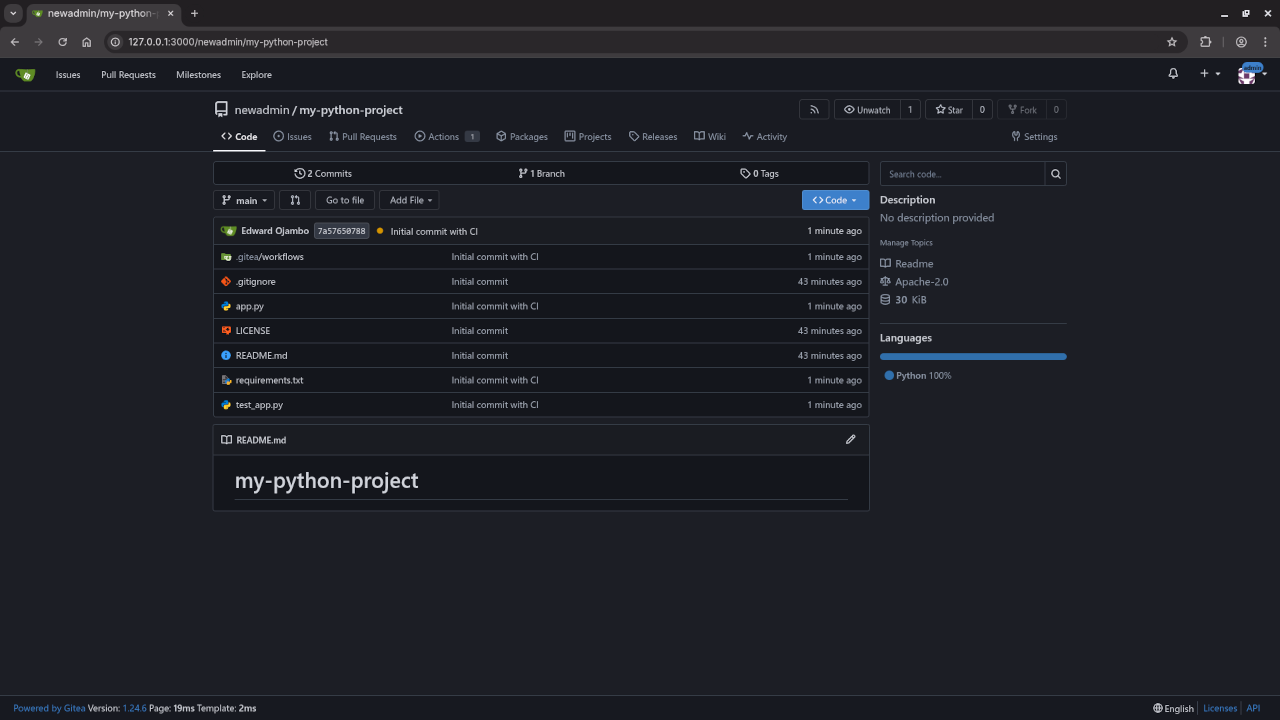Viewport: 1280px width, 720px height.
Task: View the Activity tab
Action: pyautogui.click(x=765, y=137)
